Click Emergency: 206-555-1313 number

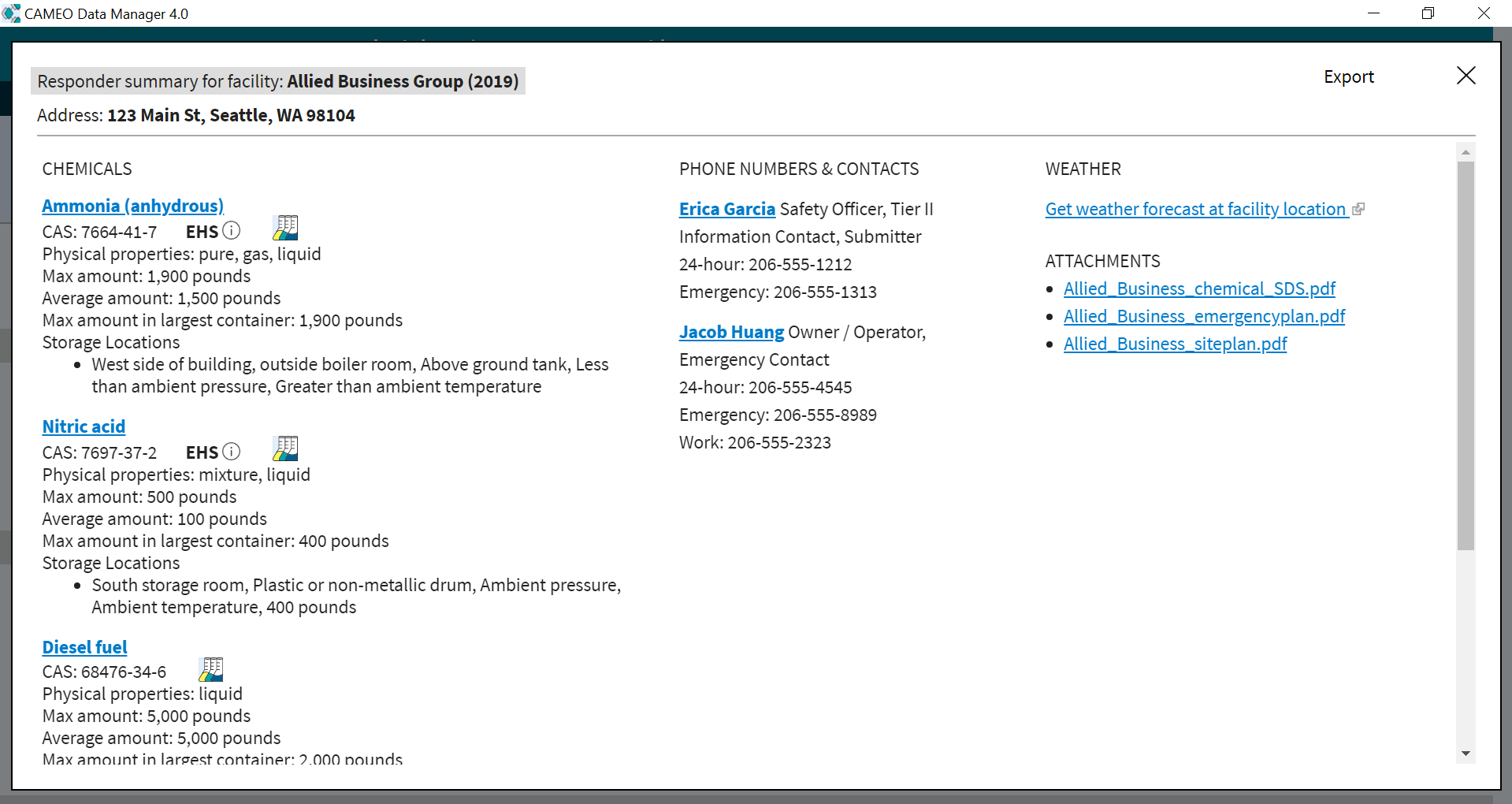pos(778,292)
